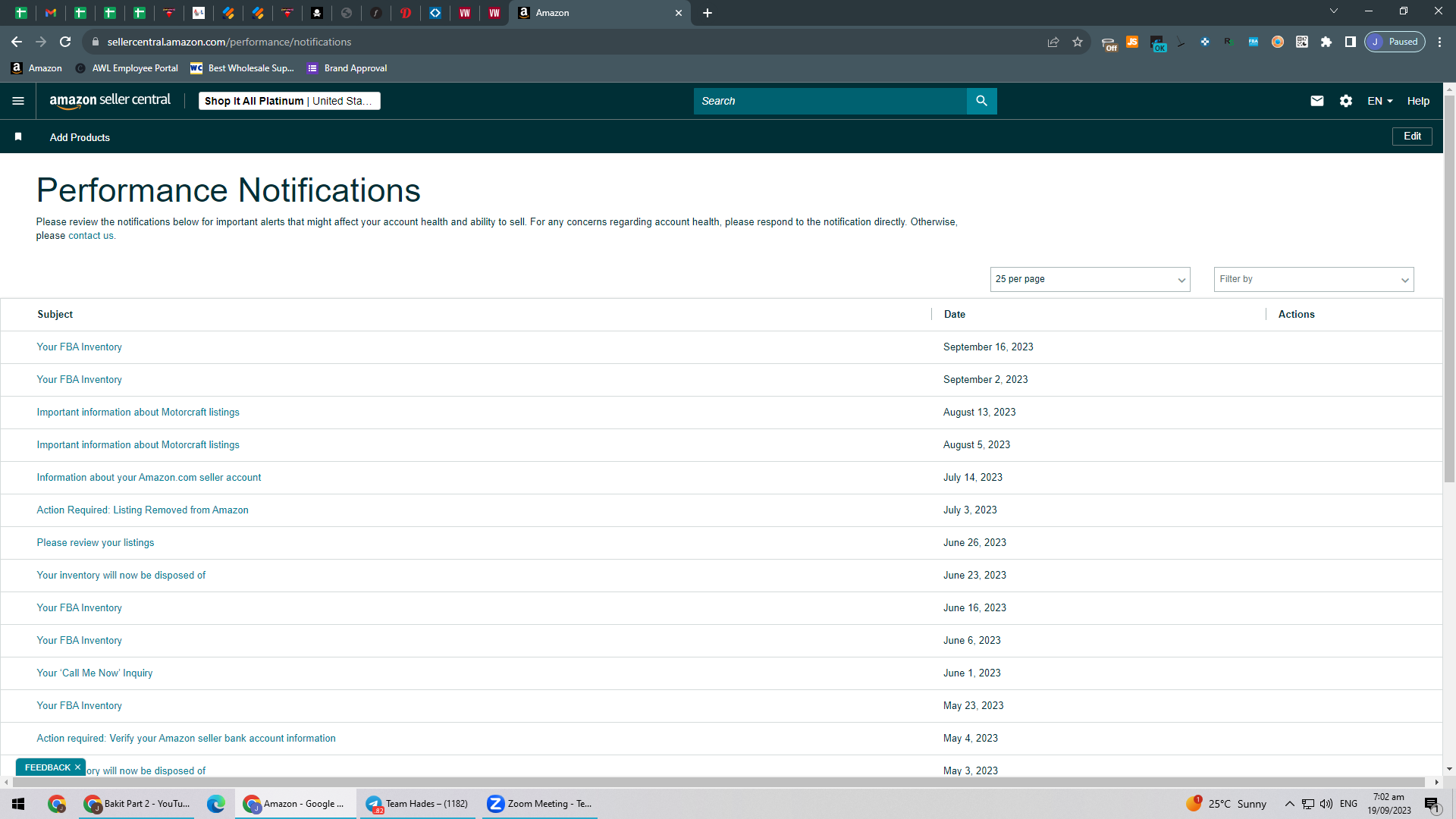The width and height of the screenshot is (1456, 819).
Task: Open the FEEDBACK button
Action: point(47,767)
